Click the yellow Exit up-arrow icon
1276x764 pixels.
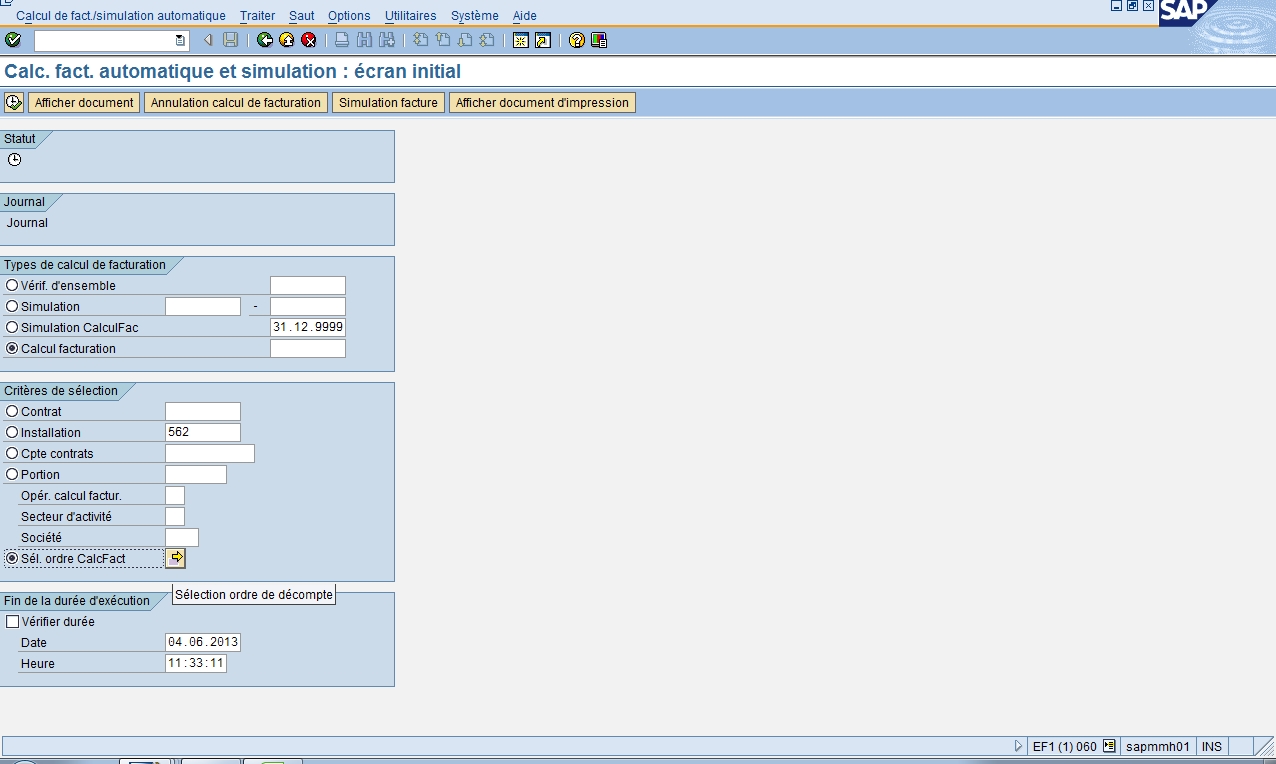coord(287,40)
